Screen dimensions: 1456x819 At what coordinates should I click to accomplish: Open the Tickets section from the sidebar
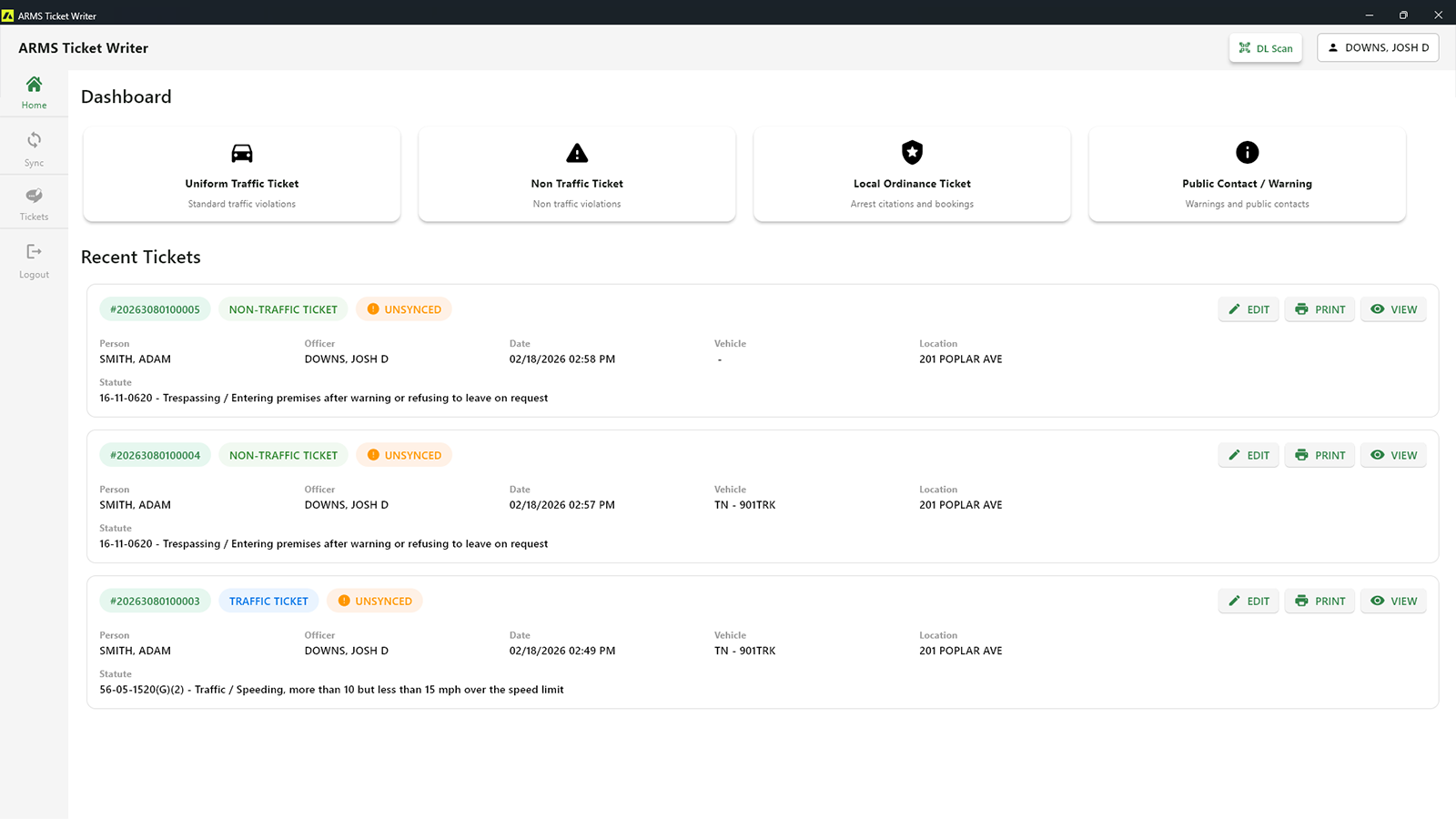(34, 197)
